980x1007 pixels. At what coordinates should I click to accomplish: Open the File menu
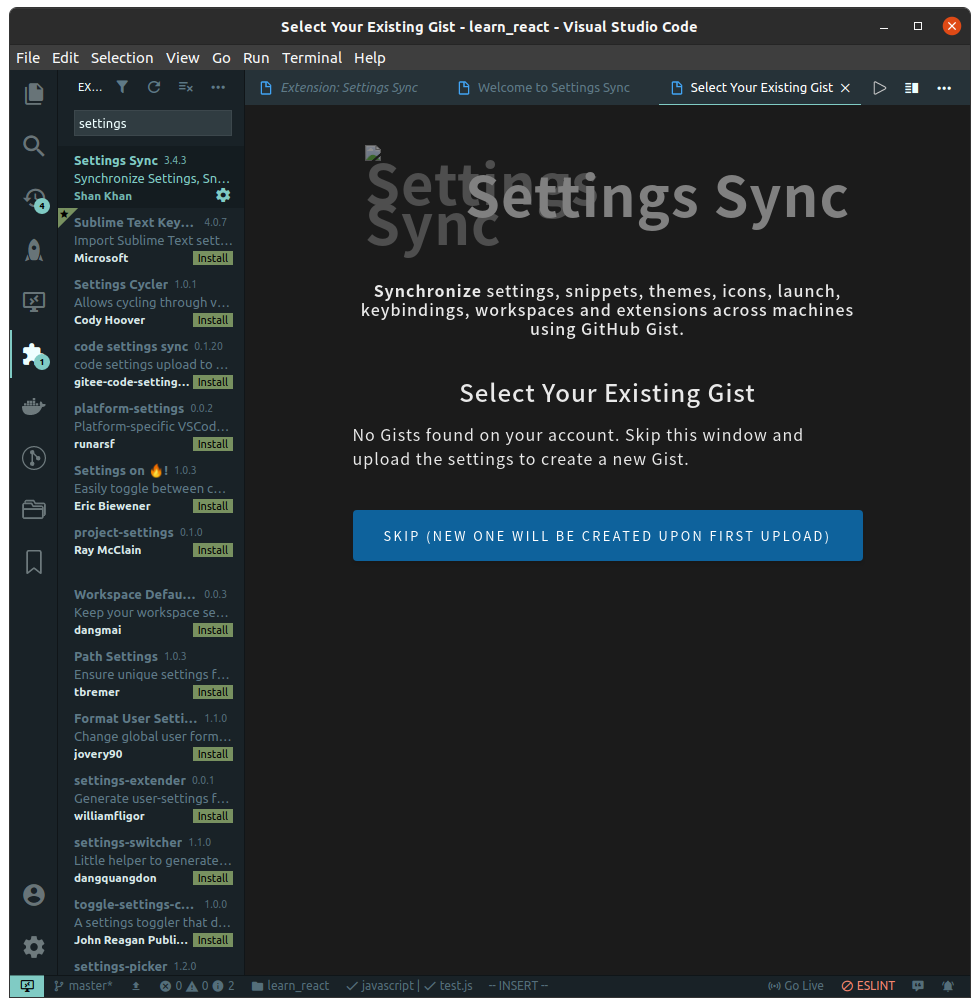click(28, 58)
